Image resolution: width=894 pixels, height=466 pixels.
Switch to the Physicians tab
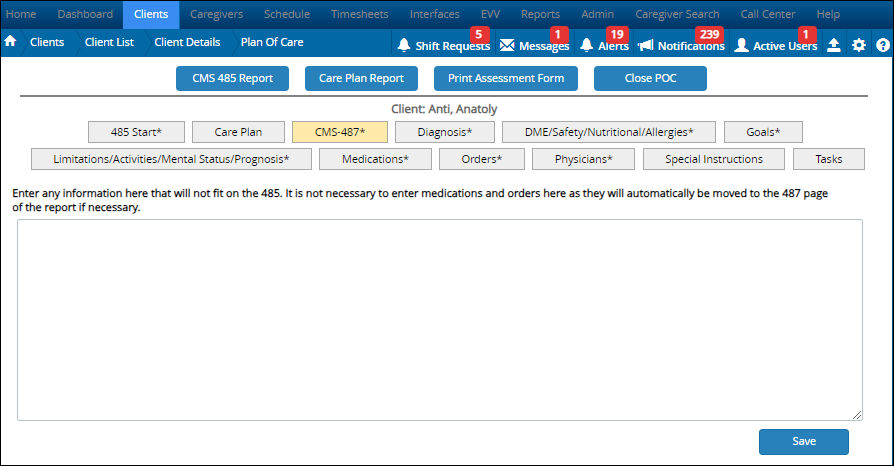coord(583,159)
